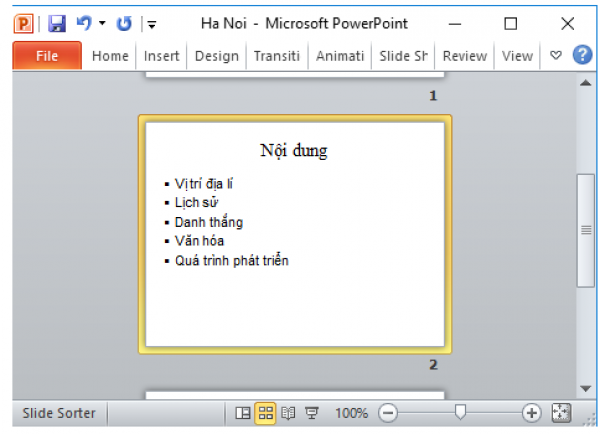The image size is (600, 434).
Task: Click the 100% zoom level button
Action: tap(351, 413)
